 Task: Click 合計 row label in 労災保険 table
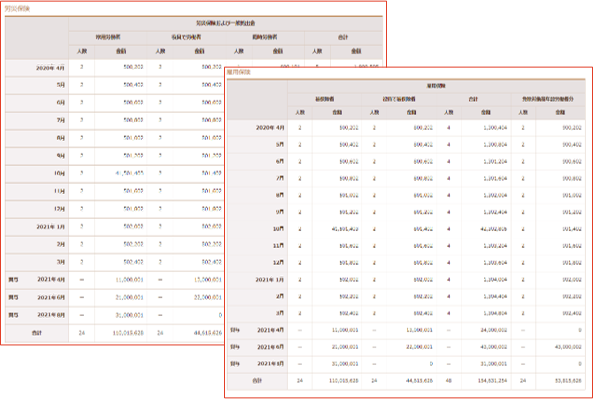click(37, 333)
